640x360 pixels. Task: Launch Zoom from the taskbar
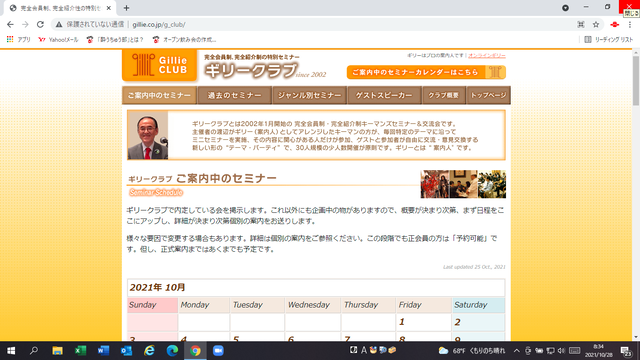tap(218, 351)
